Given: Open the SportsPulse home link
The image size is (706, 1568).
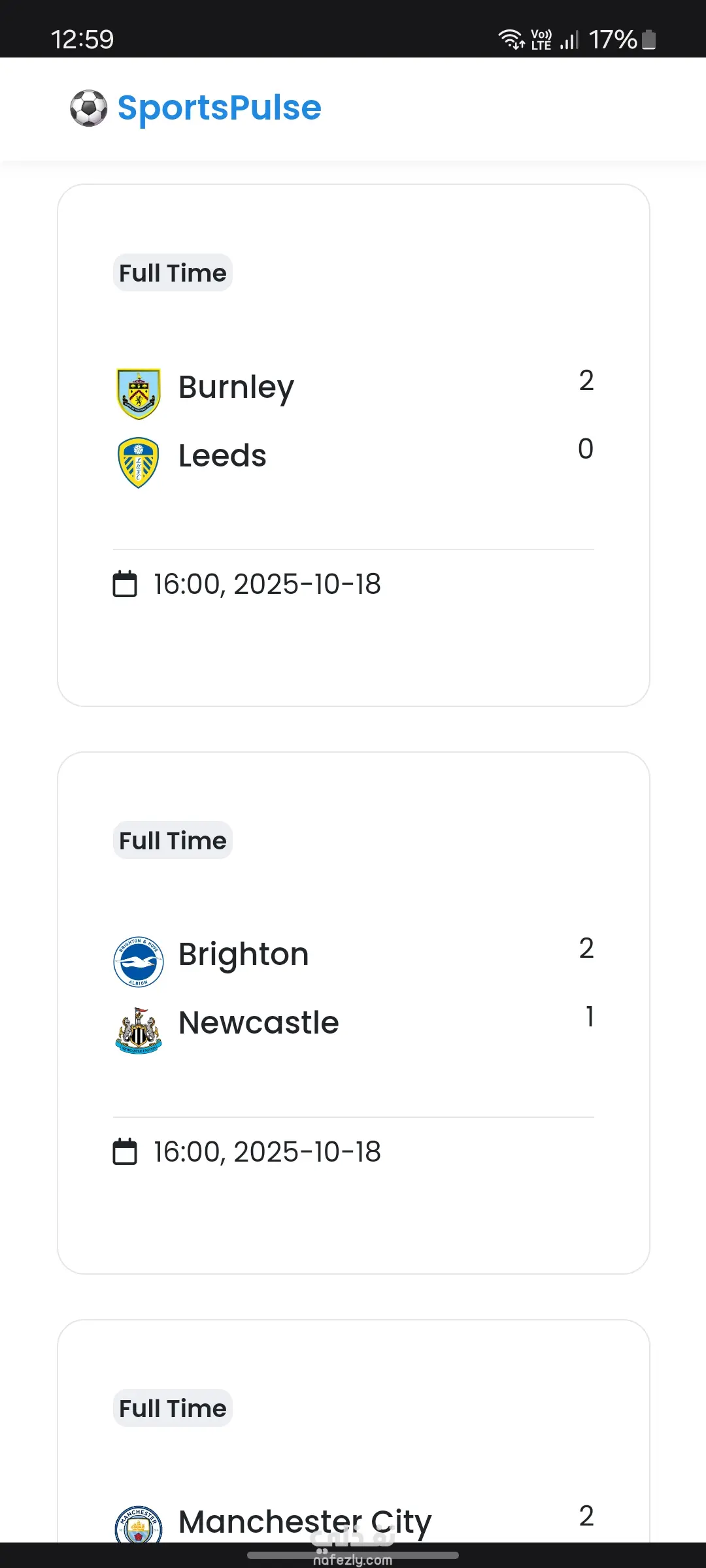Looking at the screenshot, I should click(x=219, y=108).
